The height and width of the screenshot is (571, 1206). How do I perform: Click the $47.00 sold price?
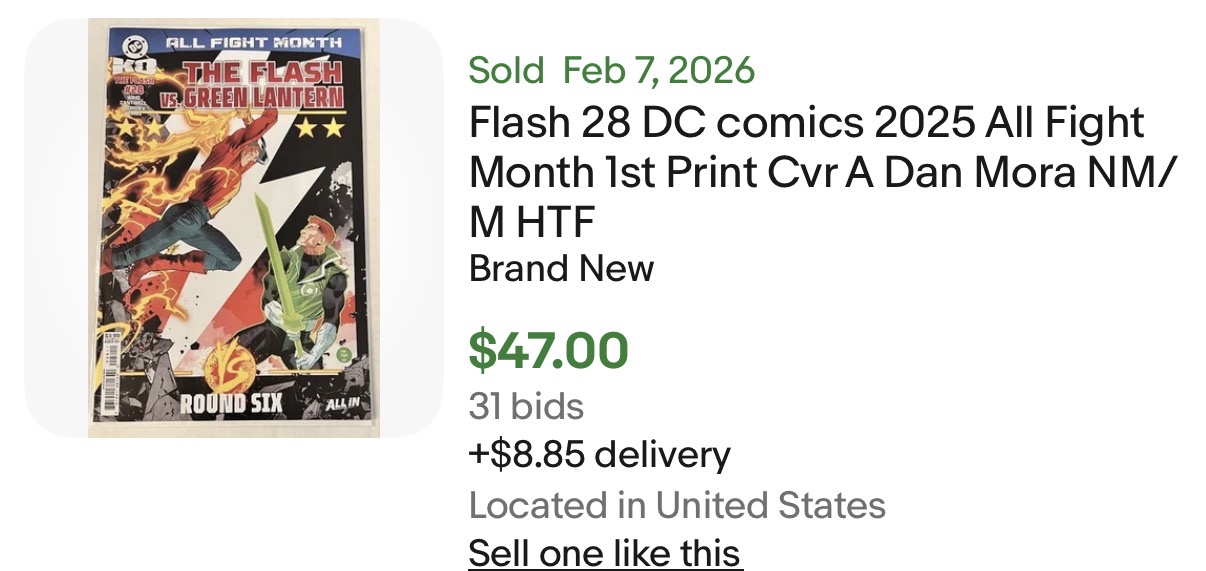point(548,349)
